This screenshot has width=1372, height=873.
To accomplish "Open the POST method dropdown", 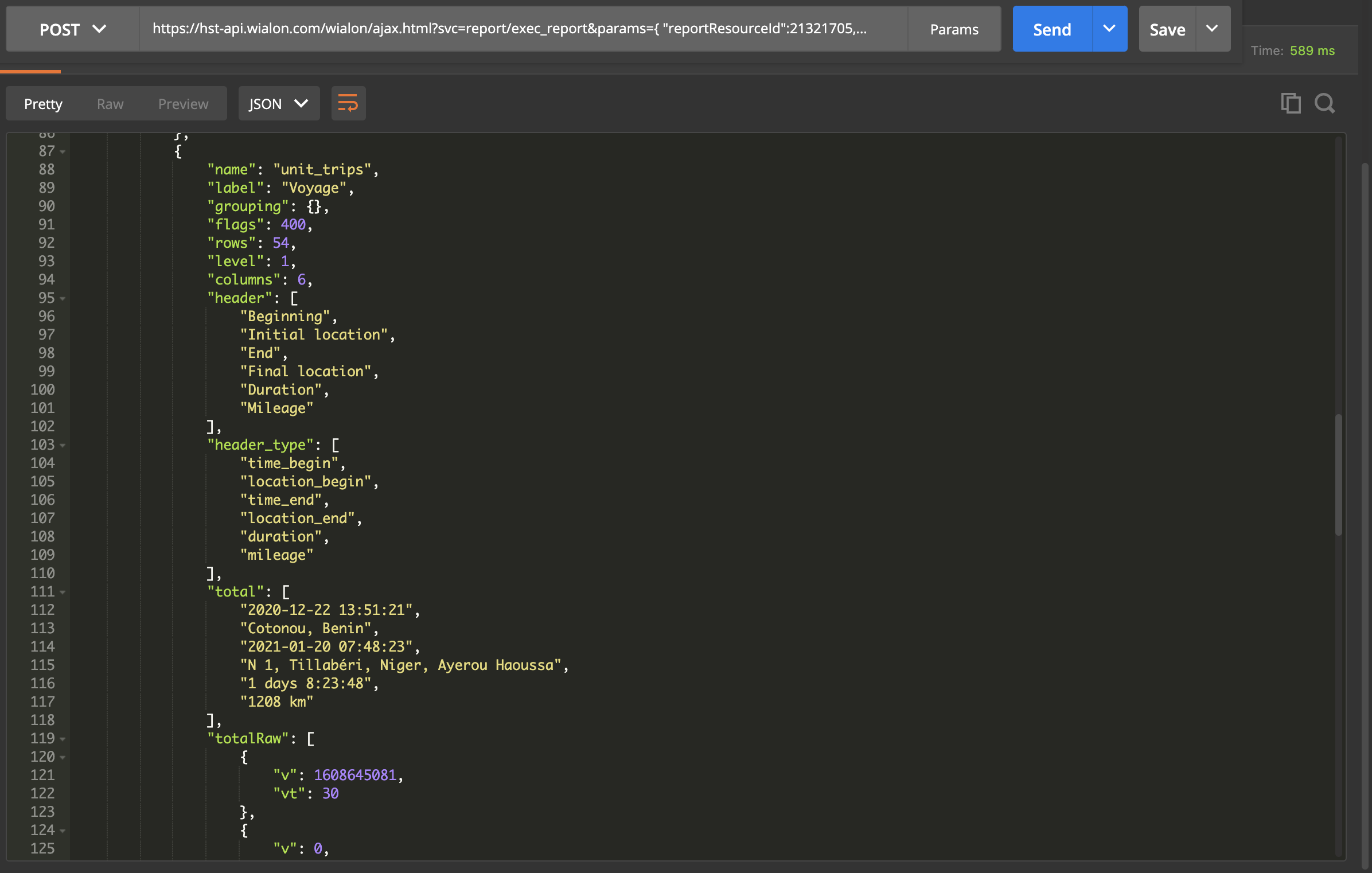I will (72, 29).
